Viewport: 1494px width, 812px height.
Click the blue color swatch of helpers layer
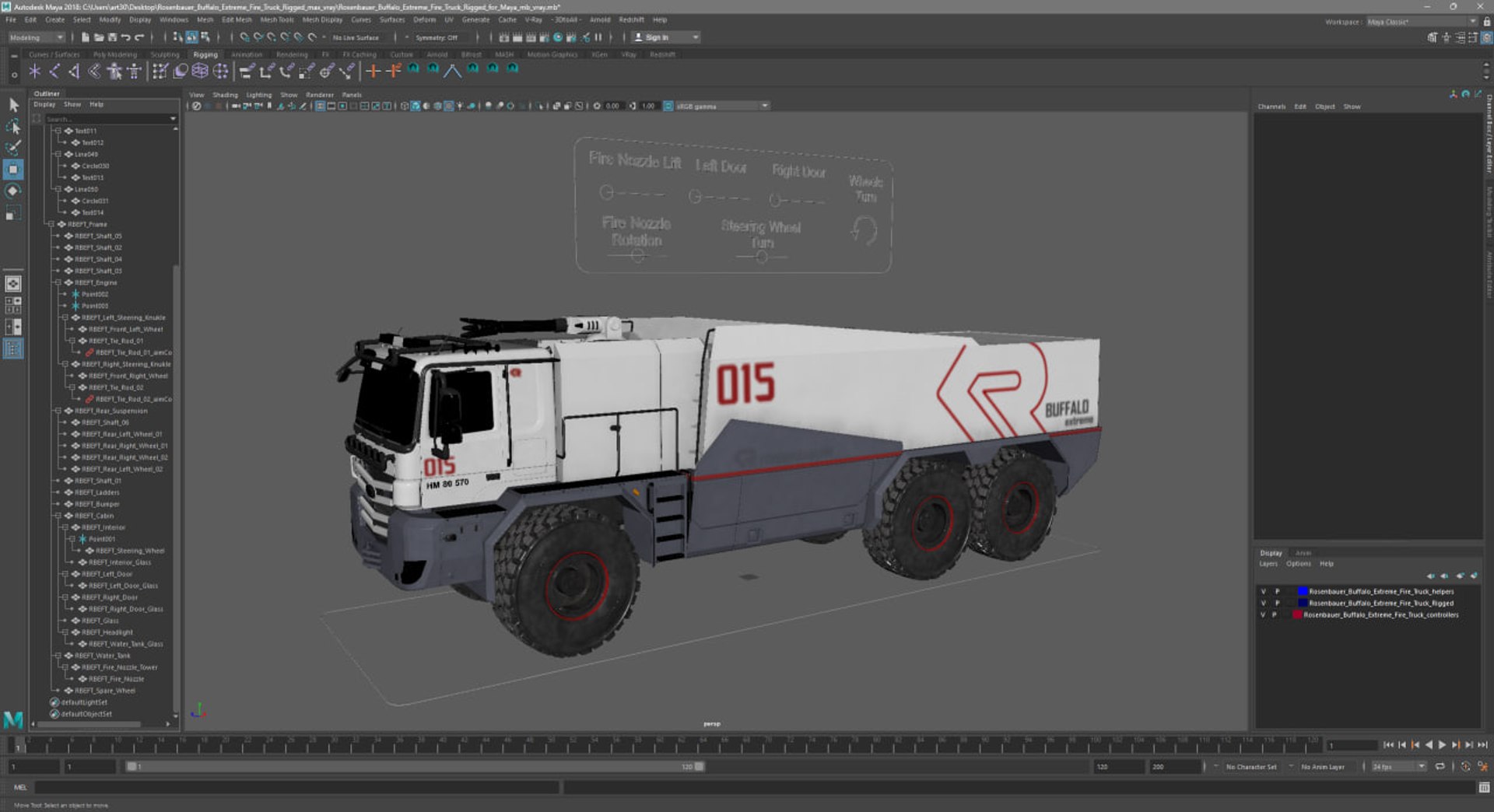pos(1303,591)
